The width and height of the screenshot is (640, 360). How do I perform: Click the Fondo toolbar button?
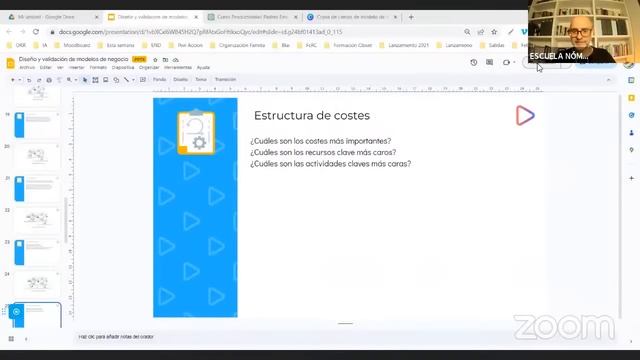pos(160,80)
